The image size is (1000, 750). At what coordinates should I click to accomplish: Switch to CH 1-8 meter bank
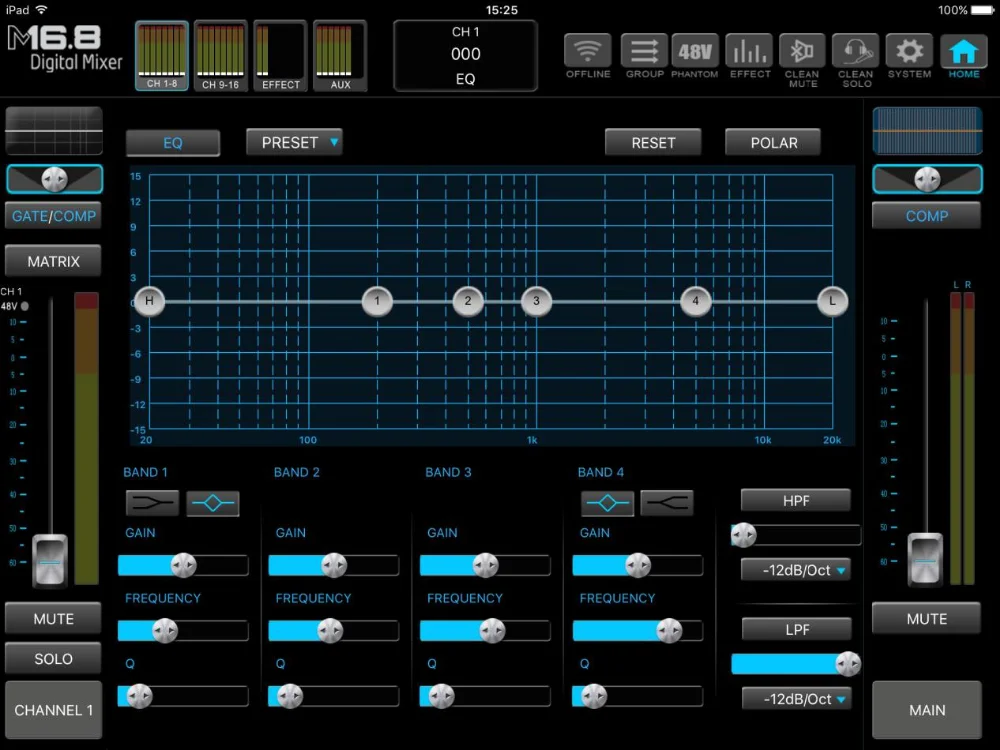click(162, 56)
